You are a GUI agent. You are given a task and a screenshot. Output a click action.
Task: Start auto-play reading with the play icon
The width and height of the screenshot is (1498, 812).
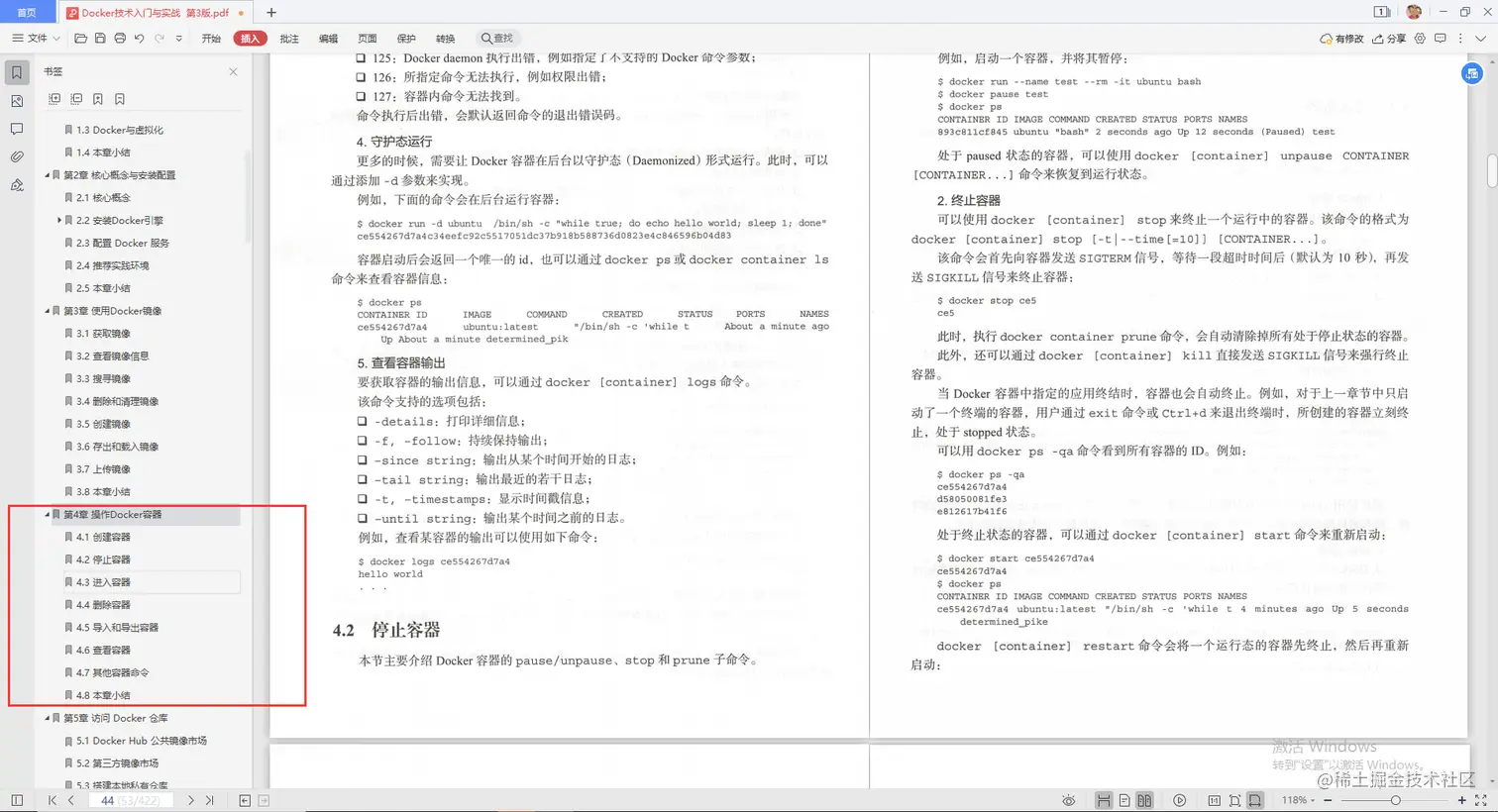pyautogui.click(x=1180, y=800)
